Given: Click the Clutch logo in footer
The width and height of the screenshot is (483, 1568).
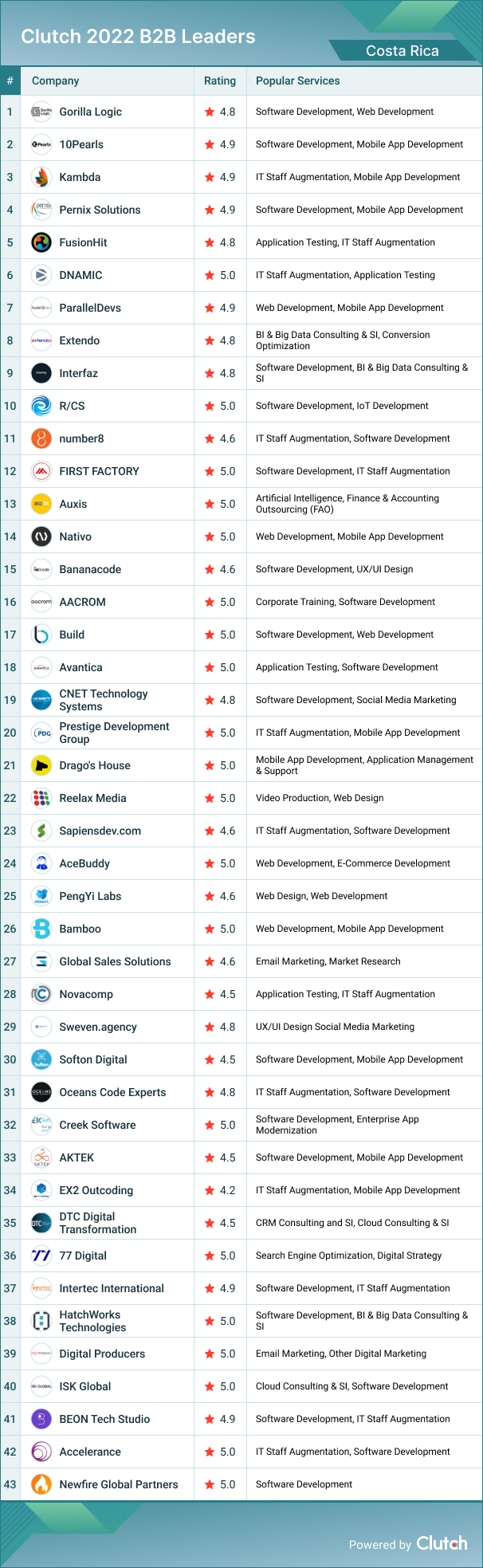Looking at the screenshot, I should 442,1543.
